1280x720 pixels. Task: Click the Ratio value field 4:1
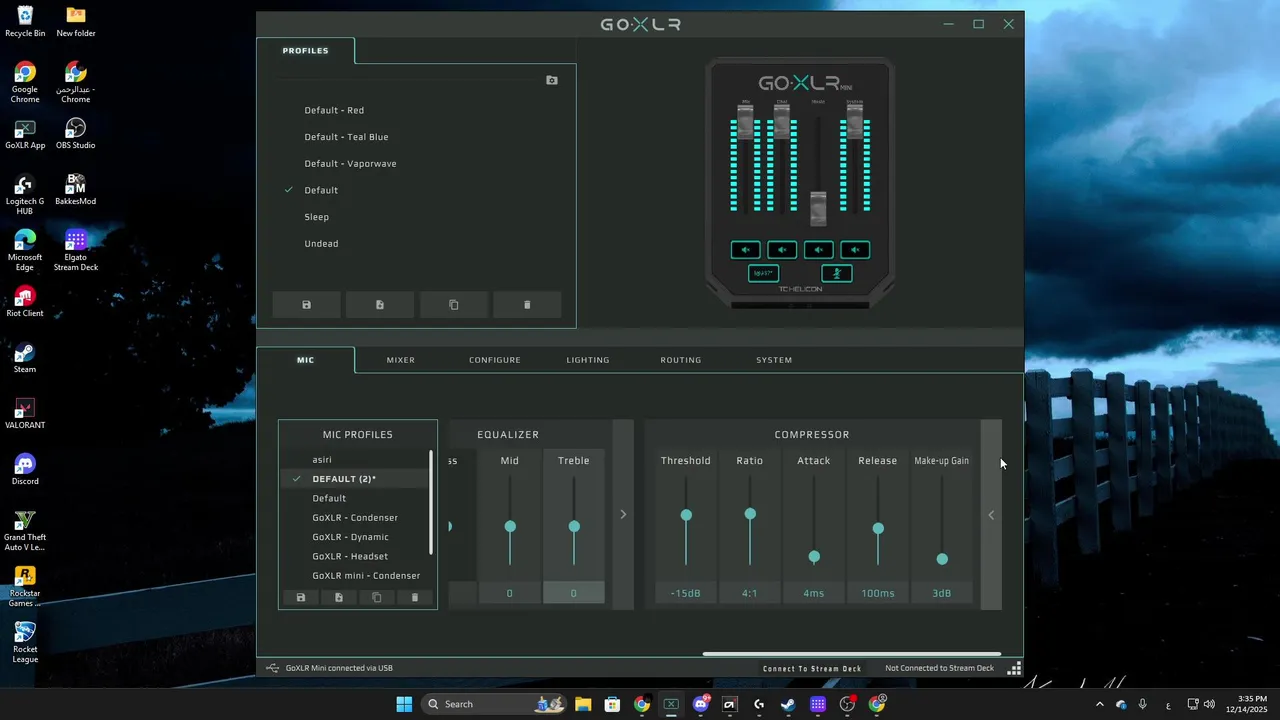coord(750,594)
